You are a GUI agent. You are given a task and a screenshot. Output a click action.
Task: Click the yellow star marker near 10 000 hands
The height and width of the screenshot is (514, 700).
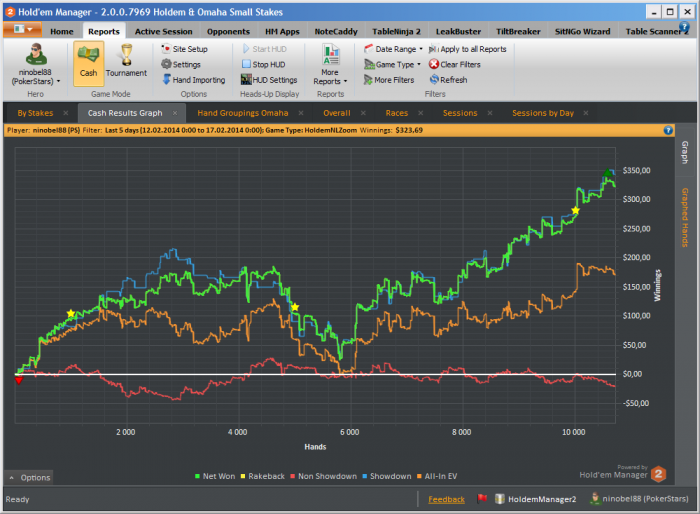tap(575, 210)
